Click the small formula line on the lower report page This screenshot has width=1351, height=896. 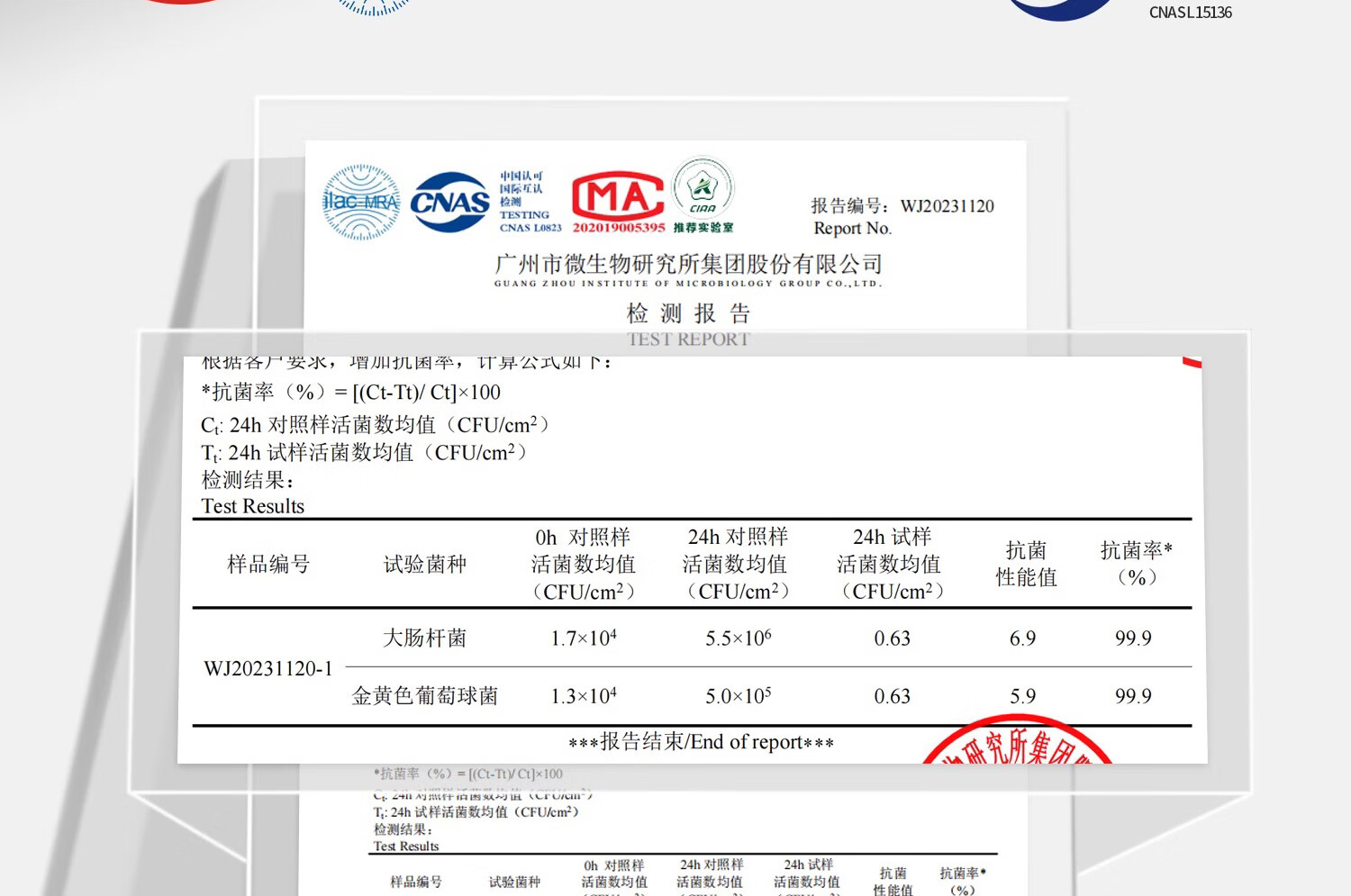tap(468, 774)
